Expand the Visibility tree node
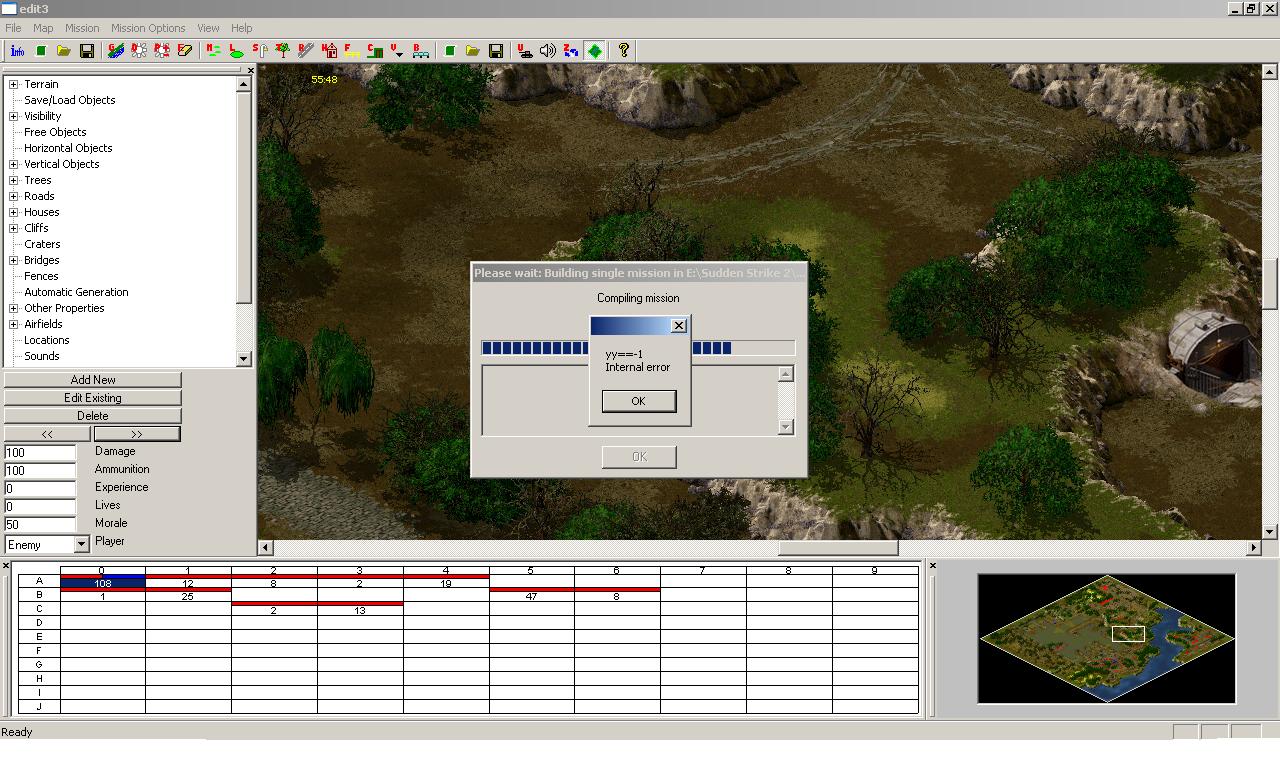This screenshot has height=768, width=1280. point(14,116)
